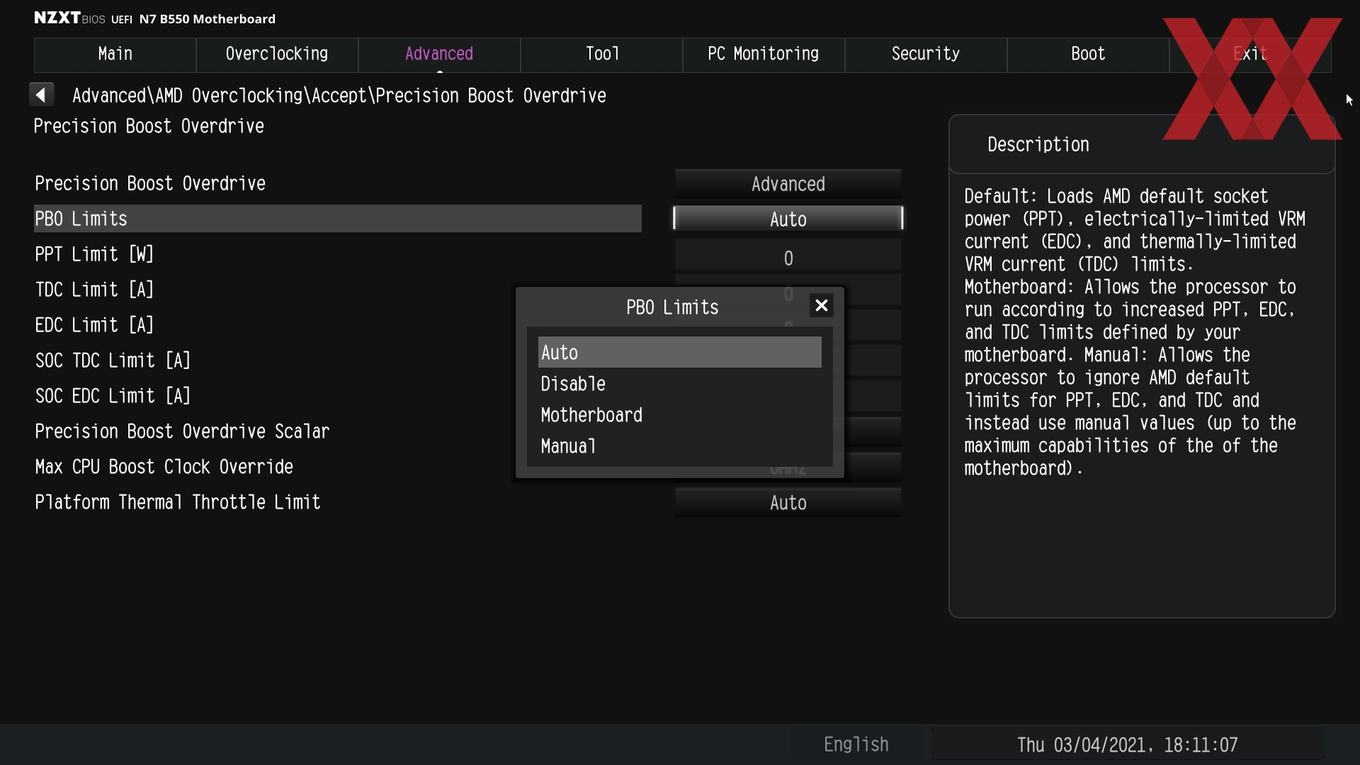This screenshot has width=1360, height=765.
Task: Click the breadcrumb path text
Action: point(339,95)
